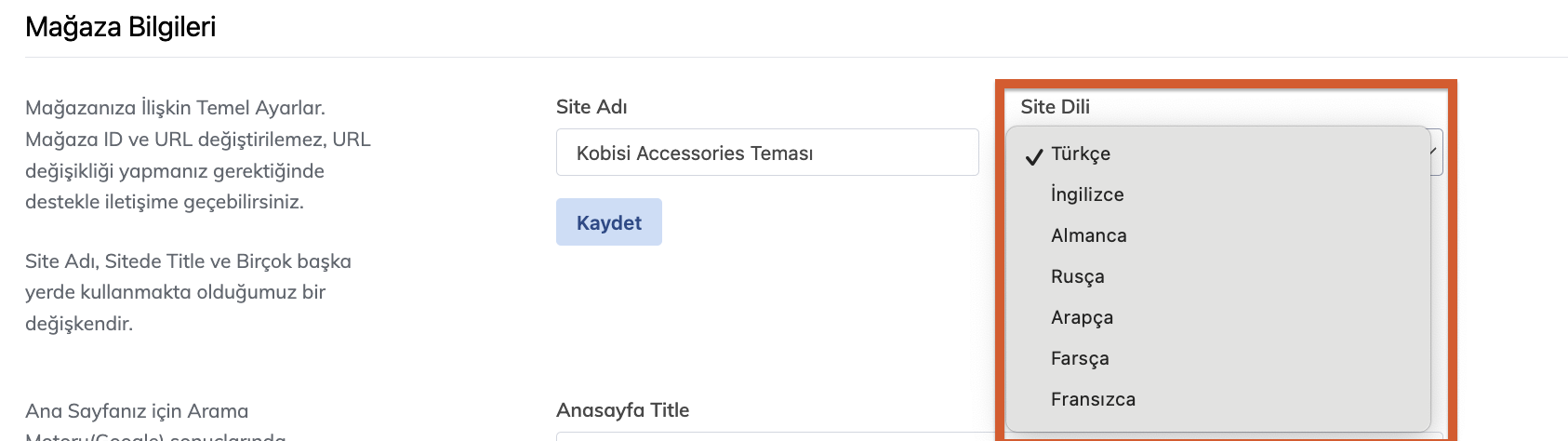
Task: Click the Ana Sayfanız için Arama text
Action: point(137,411)
